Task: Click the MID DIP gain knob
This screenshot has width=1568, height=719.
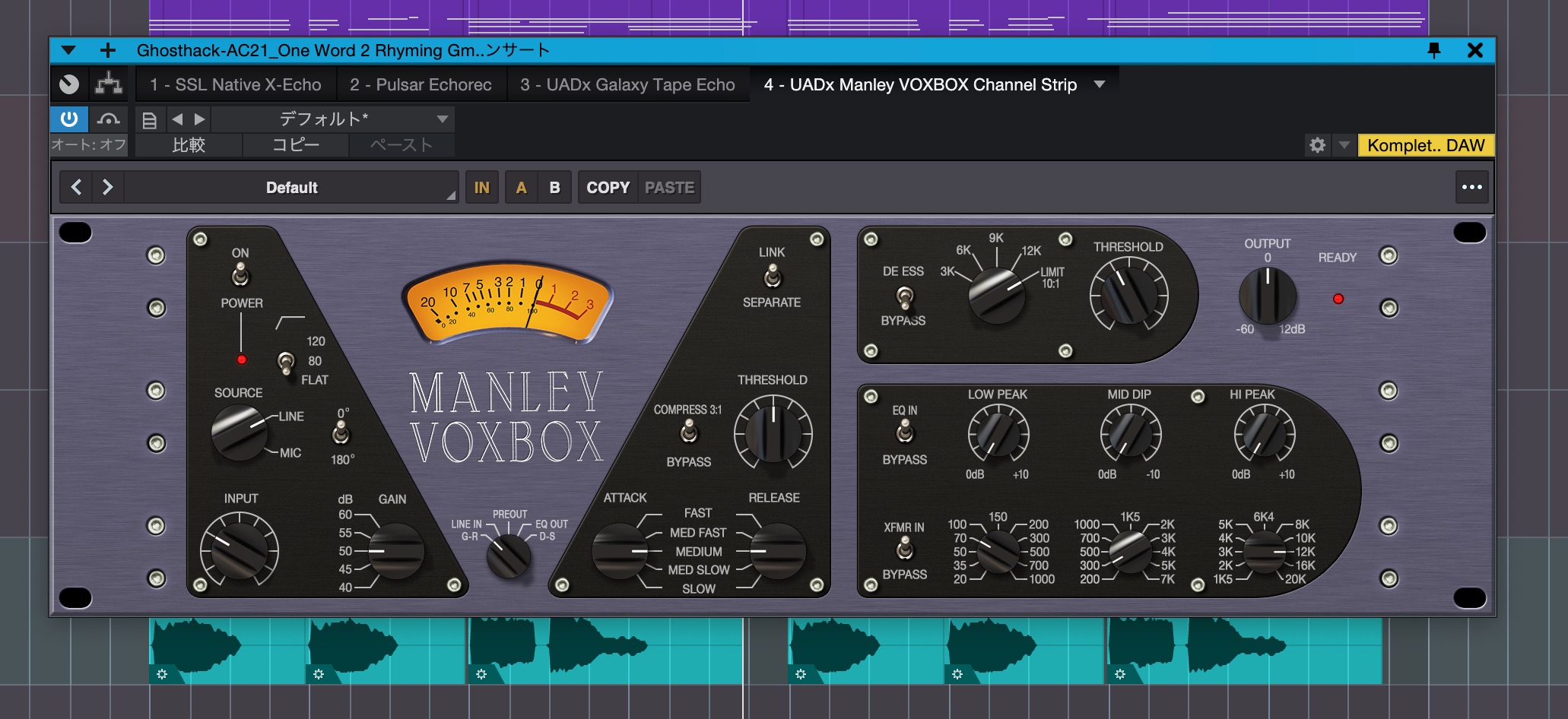Action: (1130, 433)
